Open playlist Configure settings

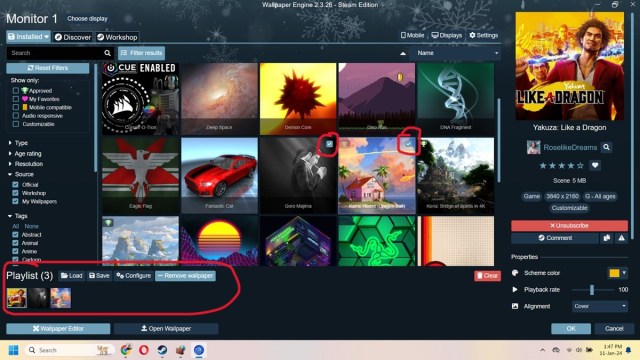point(133,276)
